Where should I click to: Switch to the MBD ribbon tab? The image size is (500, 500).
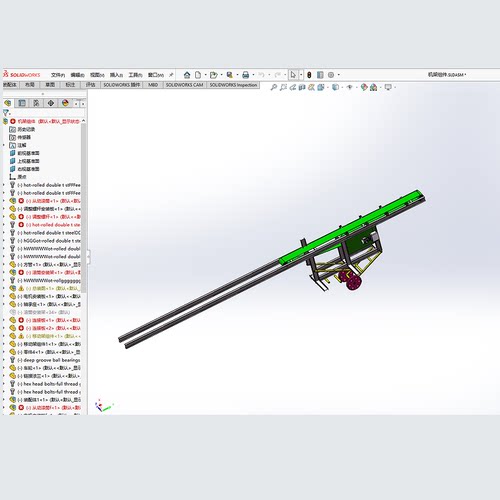pyautogui.click(x=153, y=85)
